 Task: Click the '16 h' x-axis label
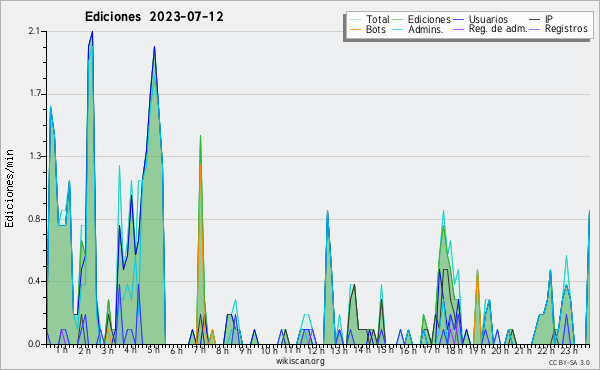[408, 350]
